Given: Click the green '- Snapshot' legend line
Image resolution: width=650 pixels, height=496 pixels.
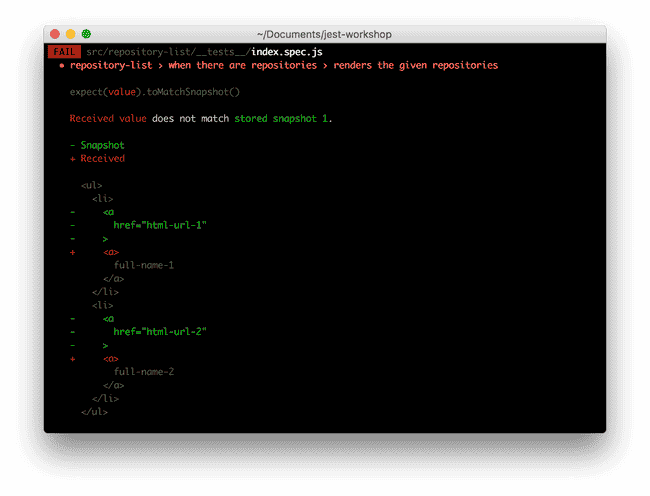Looking at the screenshot, I should tap(97, 145).
